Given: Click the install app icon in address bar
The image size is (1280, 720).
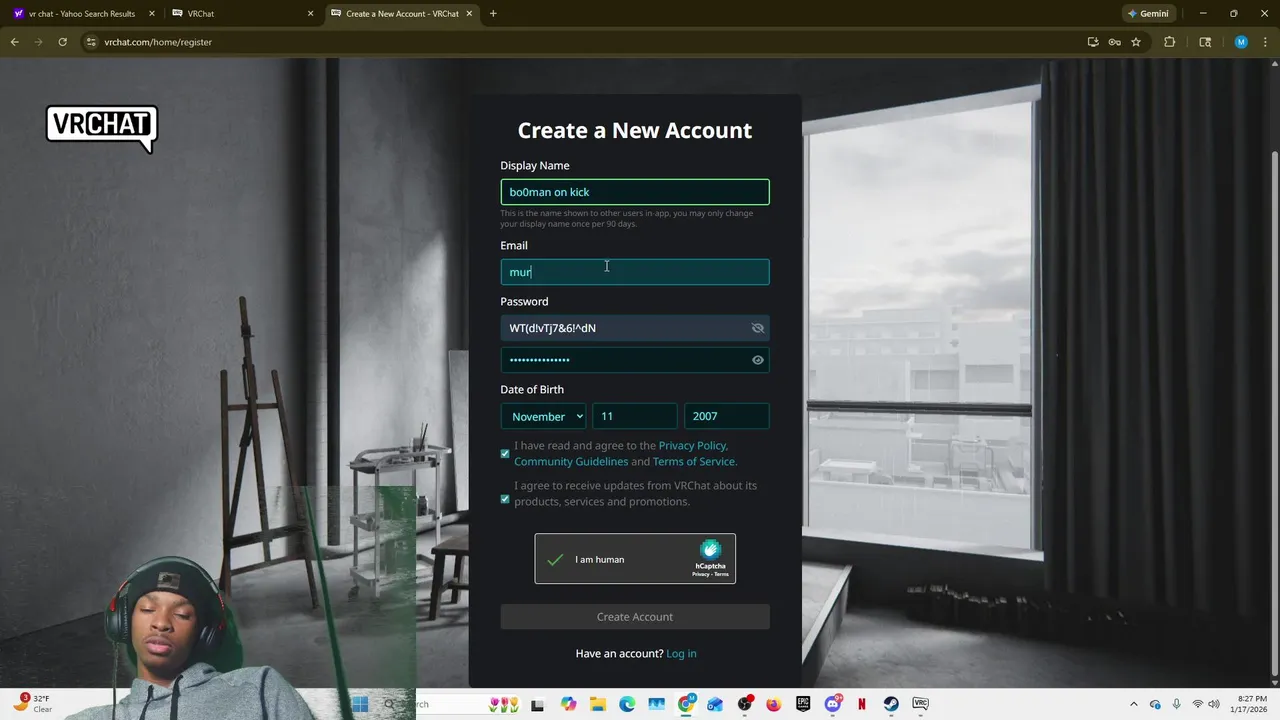Looking at the screenshot, I should pos(1093,42).
